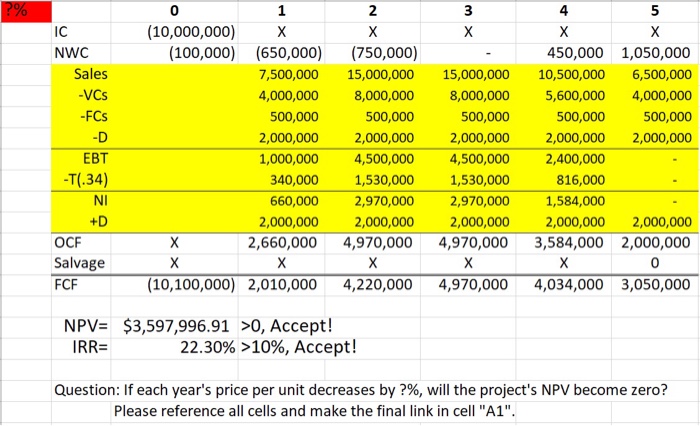Click the +D row label
This screenshot has height=426, width=700.
coord(98,221)
